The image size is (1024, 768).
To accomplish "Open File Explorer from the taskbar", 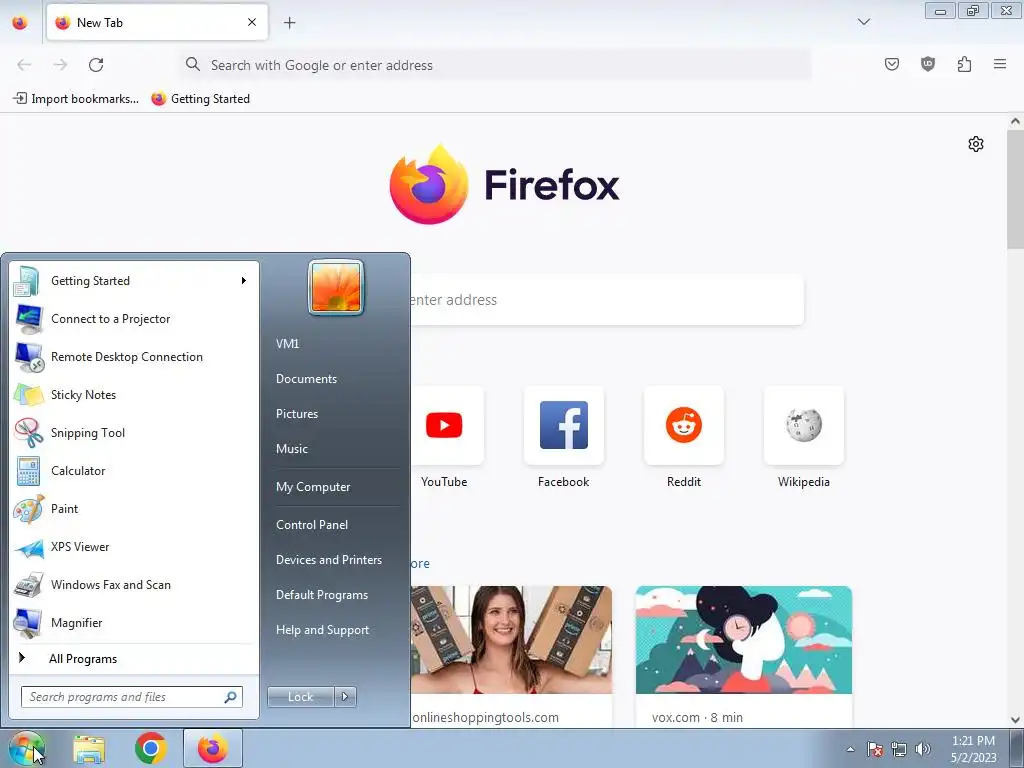I will tap(89, 749).
